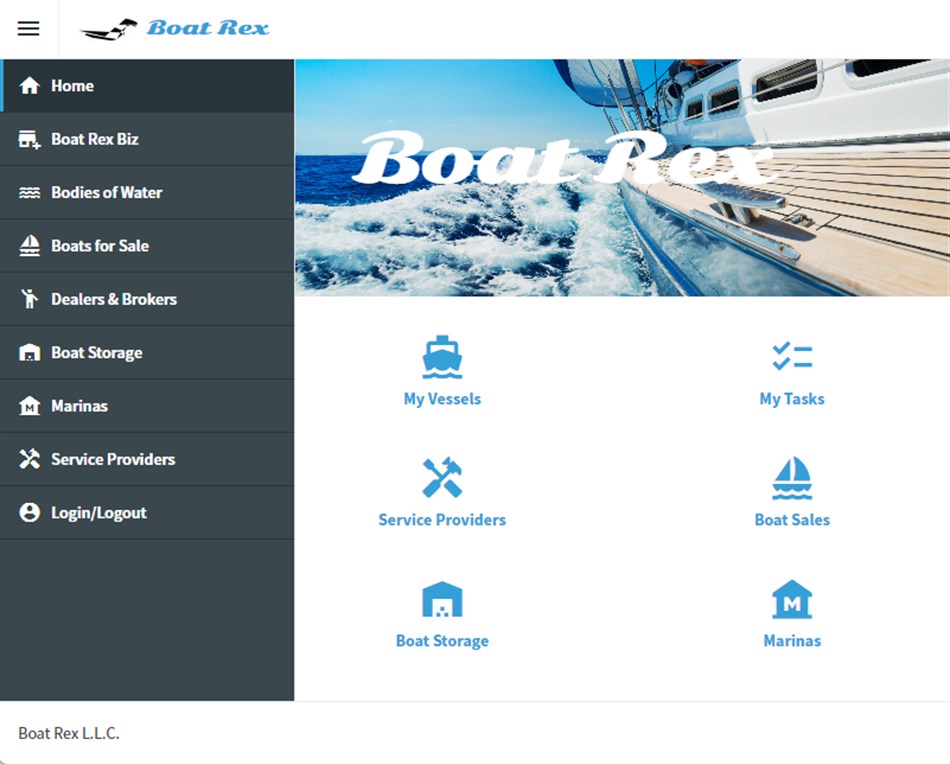Click the anchor icon next to Boats for Sale

pyautogui.click(x=29, y=245)
